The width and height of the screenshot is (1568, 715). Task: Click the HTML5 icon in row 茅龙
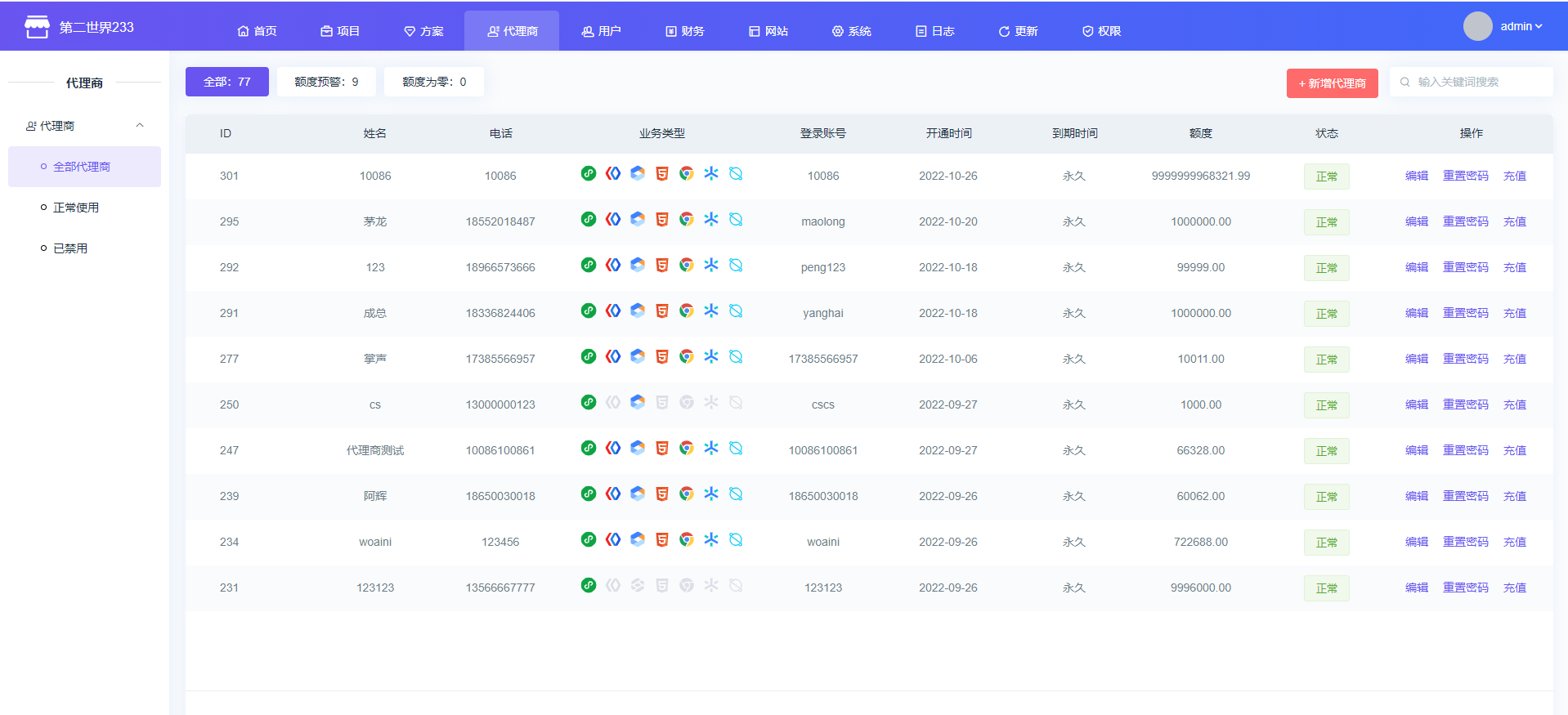pyautogui.click(x=662, y=219)
